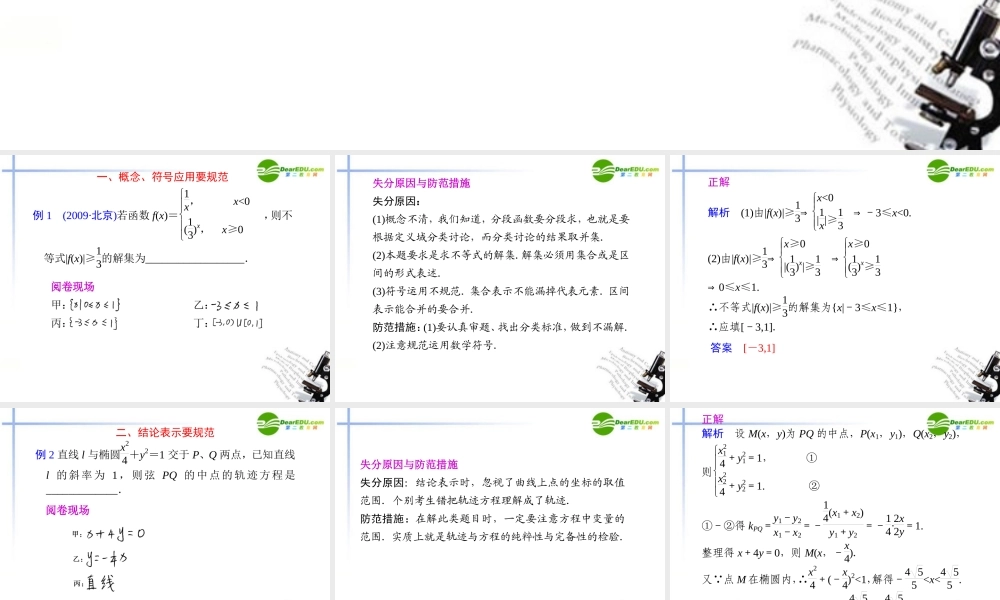Click the small microscope picture on the 例1 slide
1000x600 pixels.
pyautogui.click(x=296, y=375)
